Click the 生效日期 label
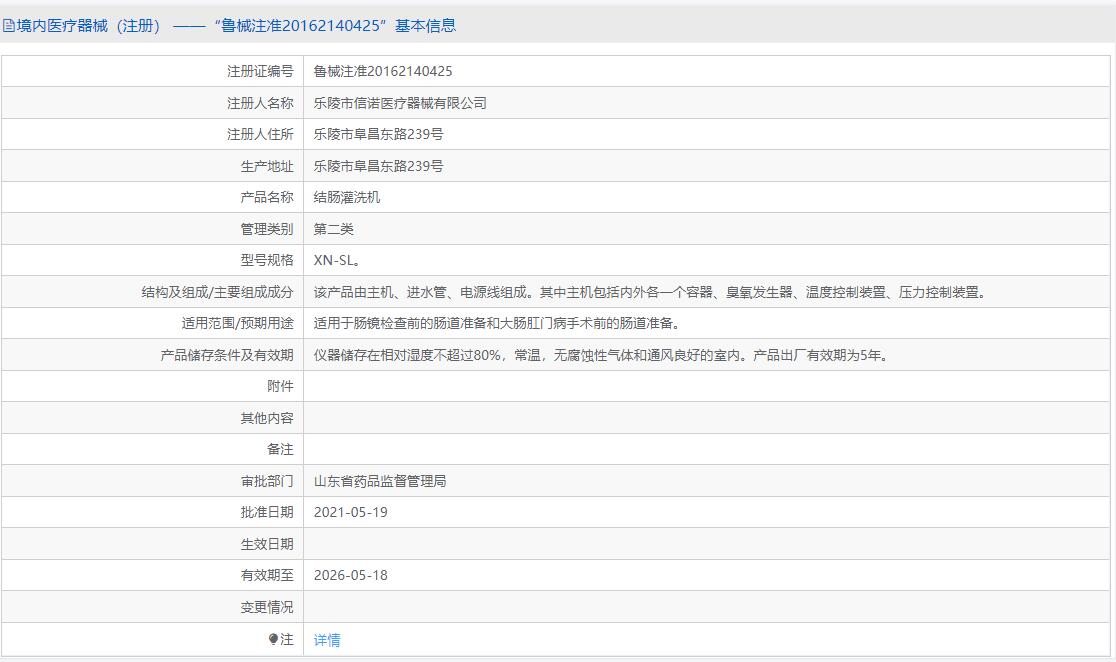Image resolution: width=1116 pixels, height=662 pixels. coord(267,544)
